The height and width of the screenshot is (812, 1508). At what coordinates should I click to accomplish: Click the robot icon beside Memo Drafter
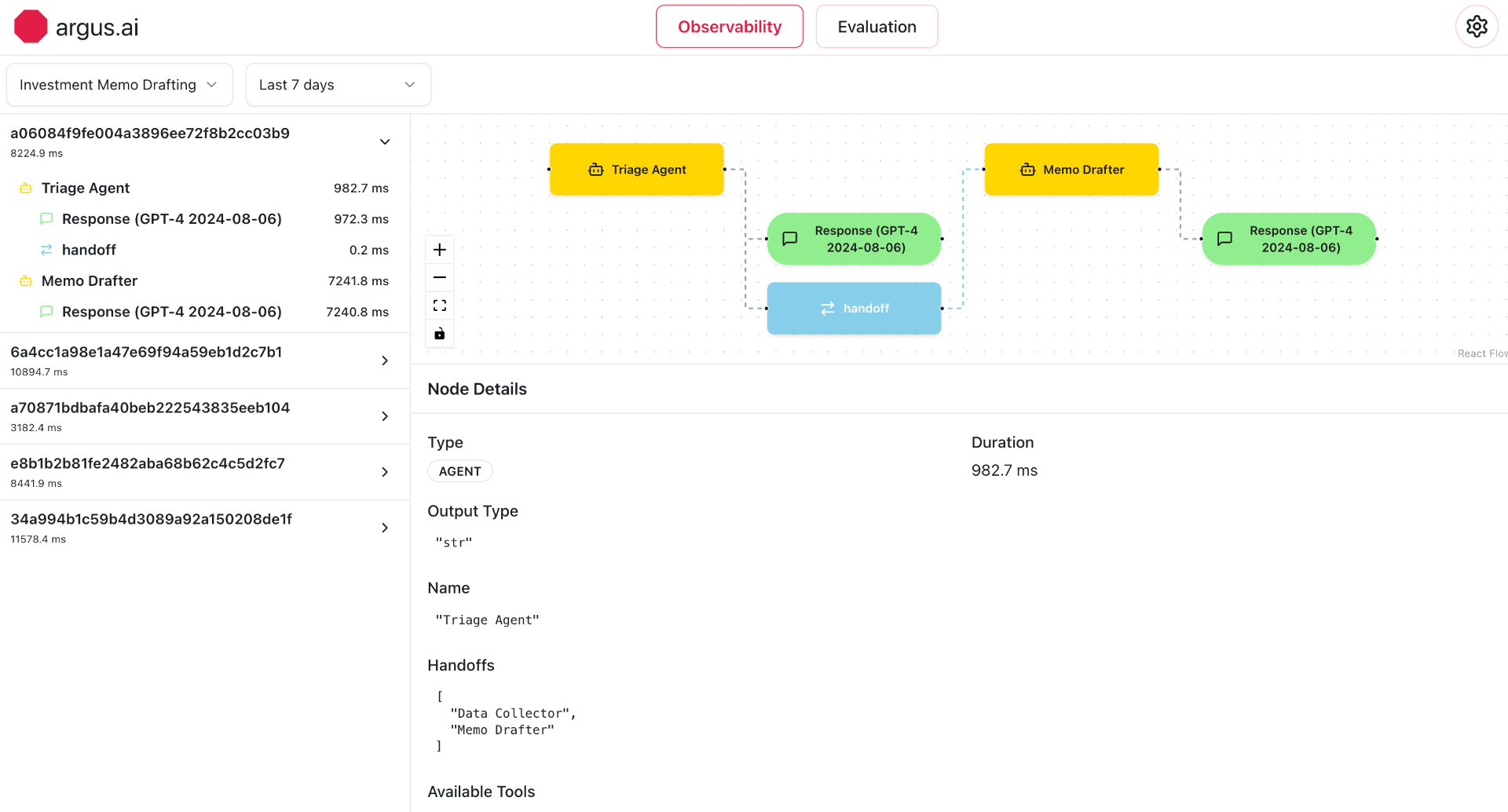(26, 280)
